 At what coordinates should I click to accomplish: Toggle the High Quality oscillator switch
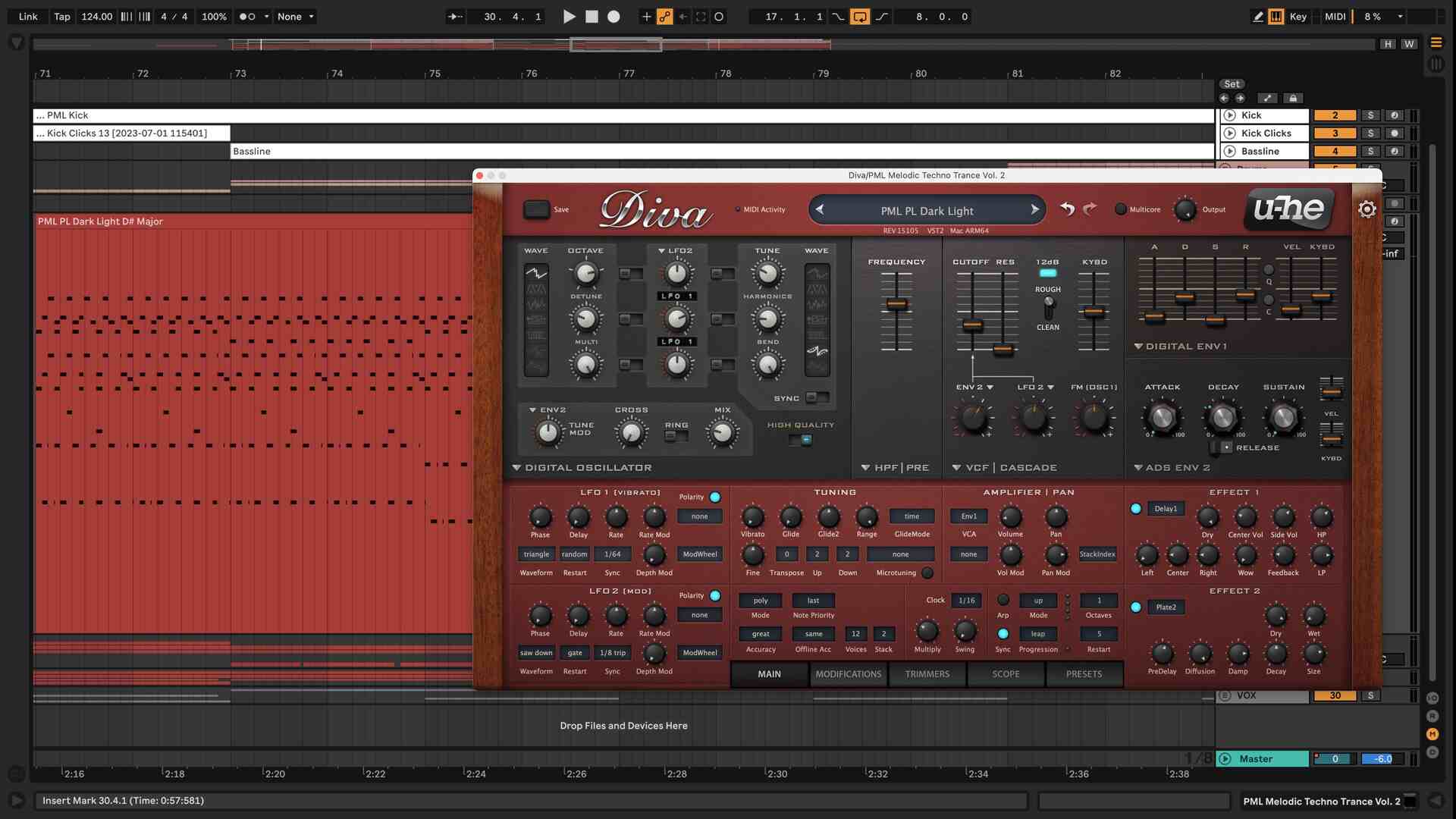tap(800, 439)
